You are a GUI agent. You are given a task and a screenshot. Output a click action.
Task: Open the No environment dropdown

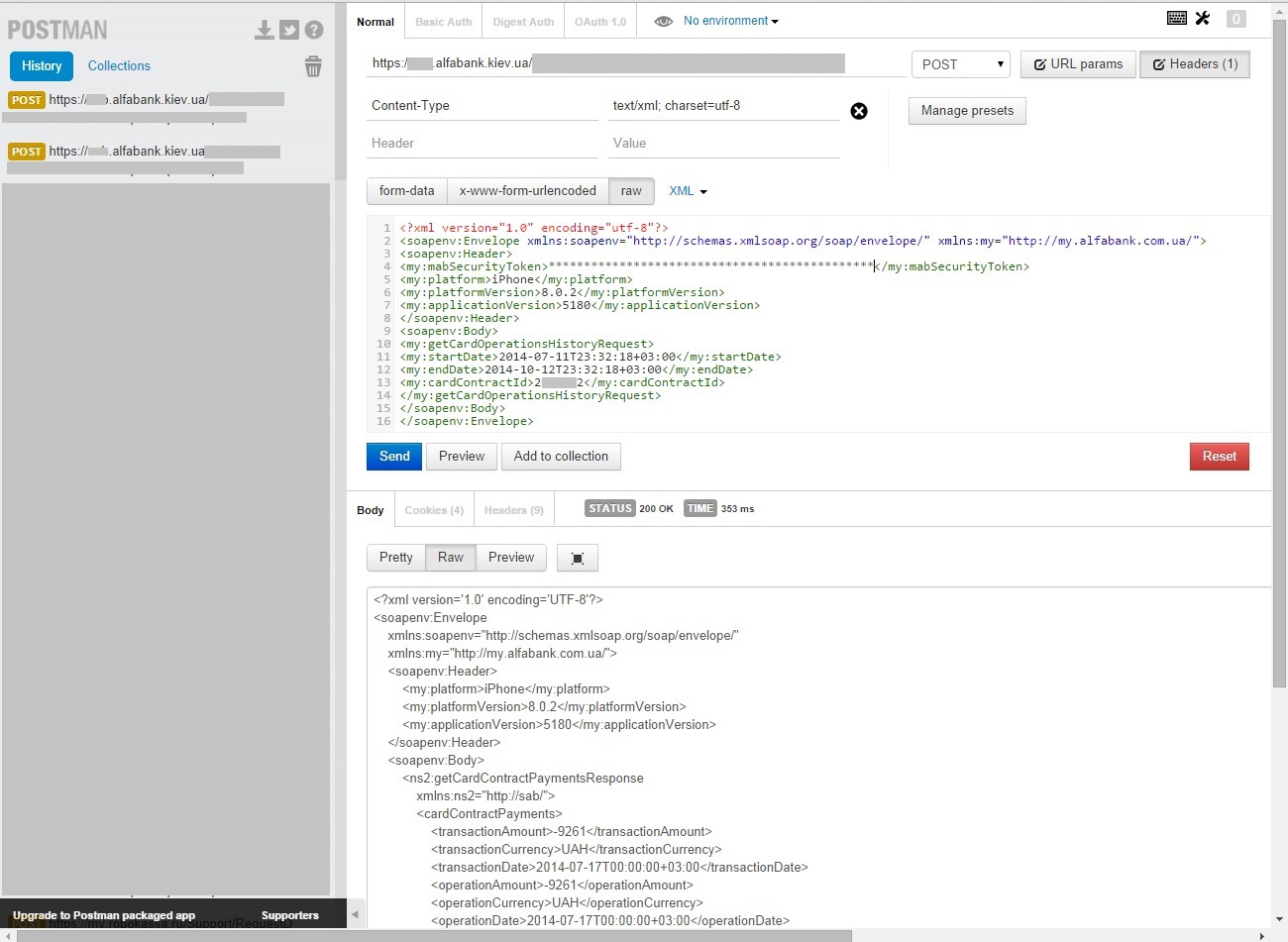pos(730,21)
